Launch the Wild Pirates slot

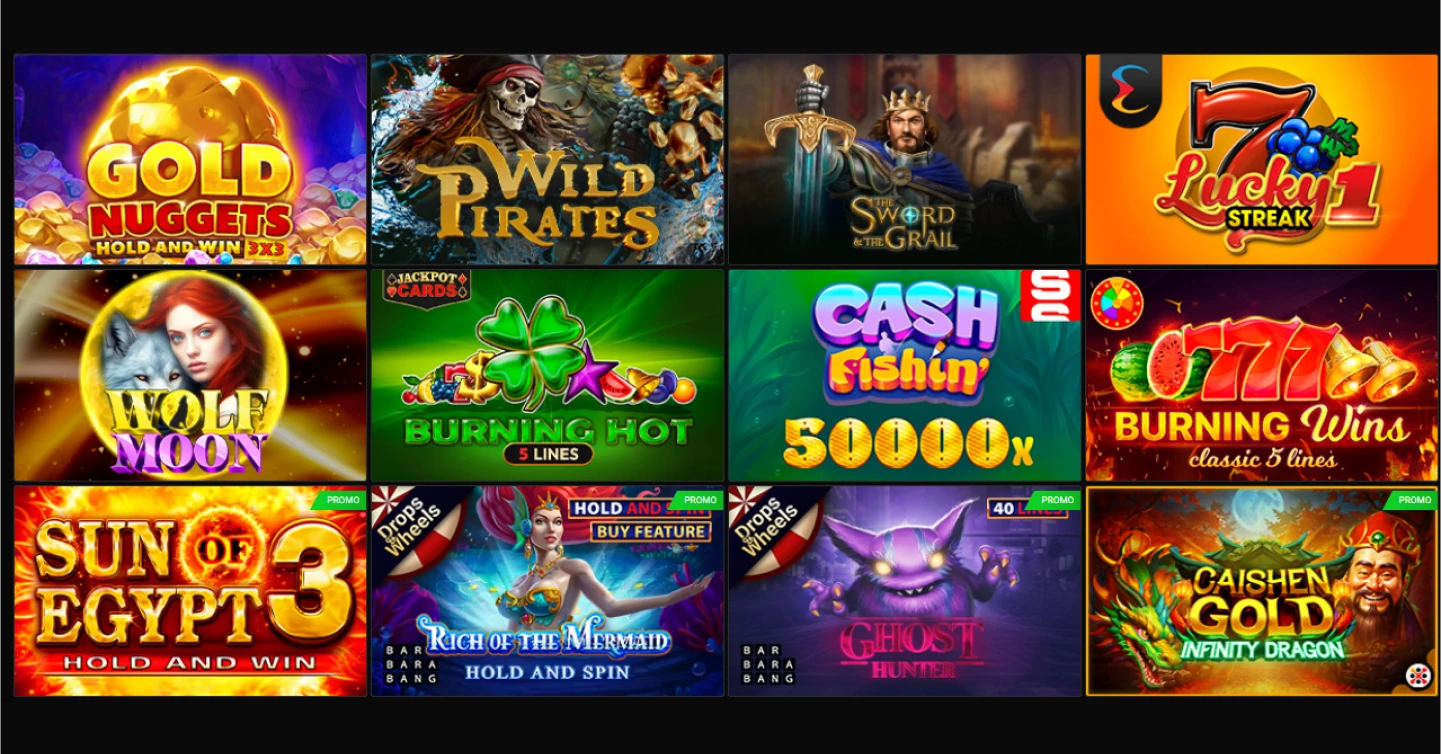tap(547, 159)
